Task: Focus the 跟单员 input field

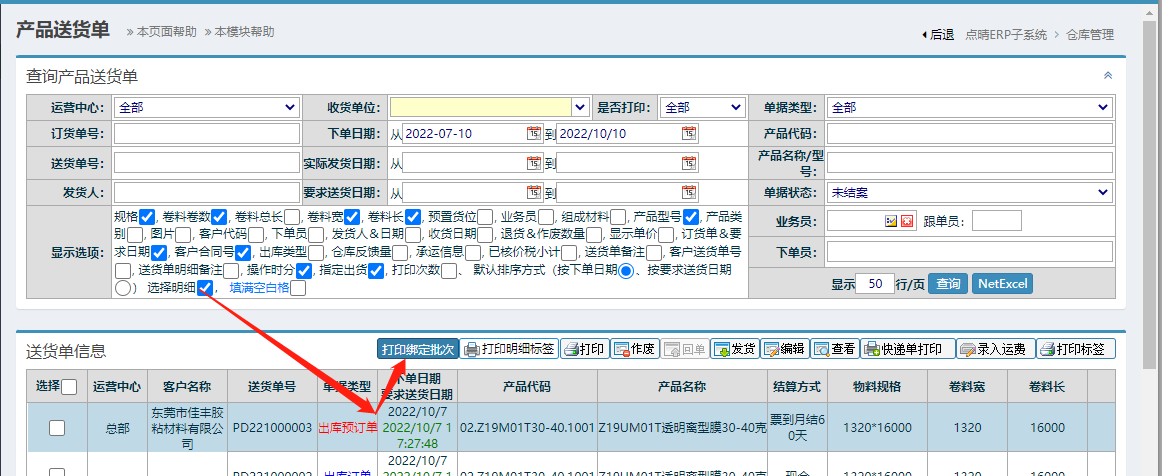Action: click(x=997, y=221)
